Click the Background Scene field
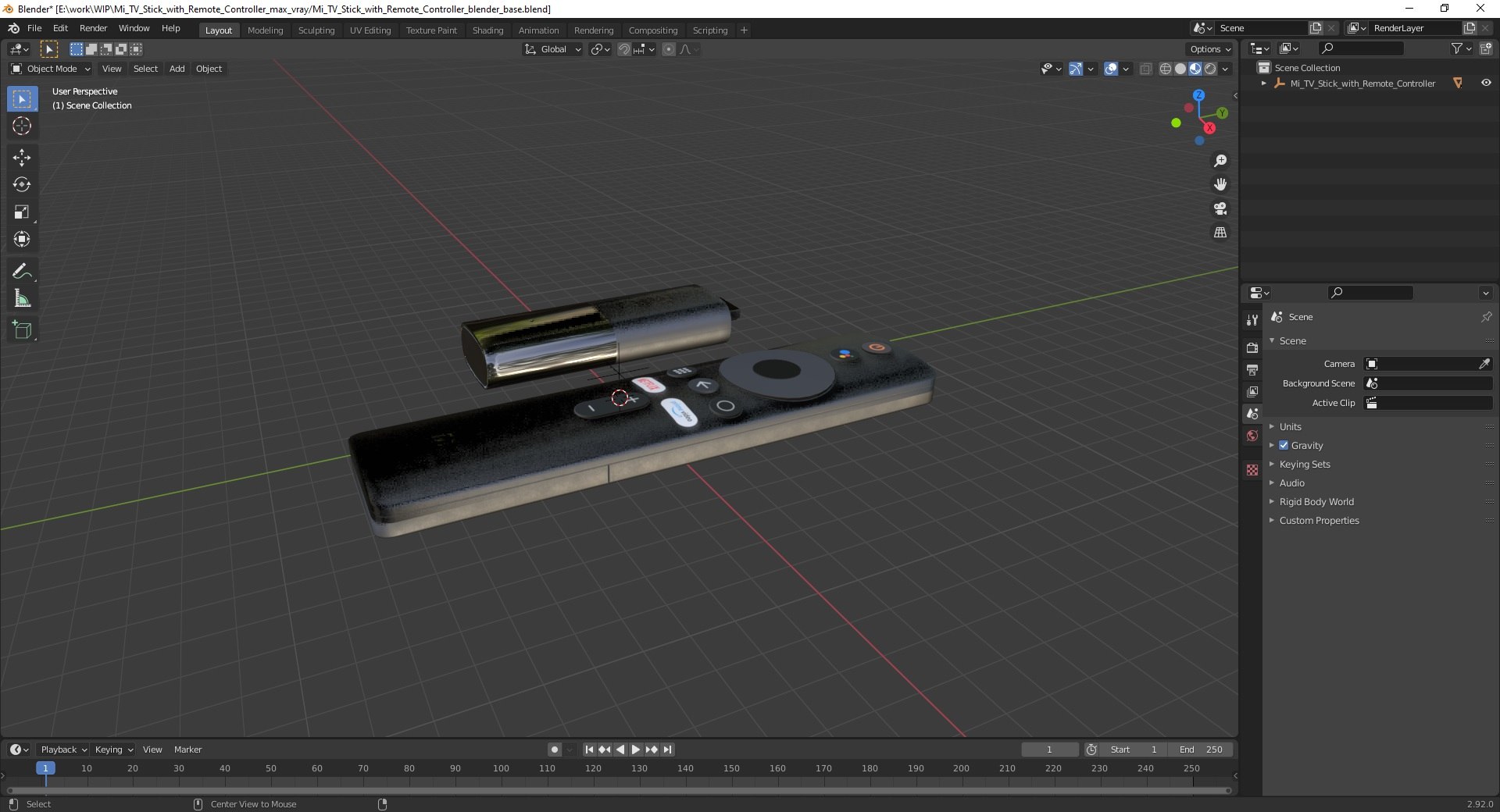This screenshot has width=1500, height=812. coord(1428,383)
